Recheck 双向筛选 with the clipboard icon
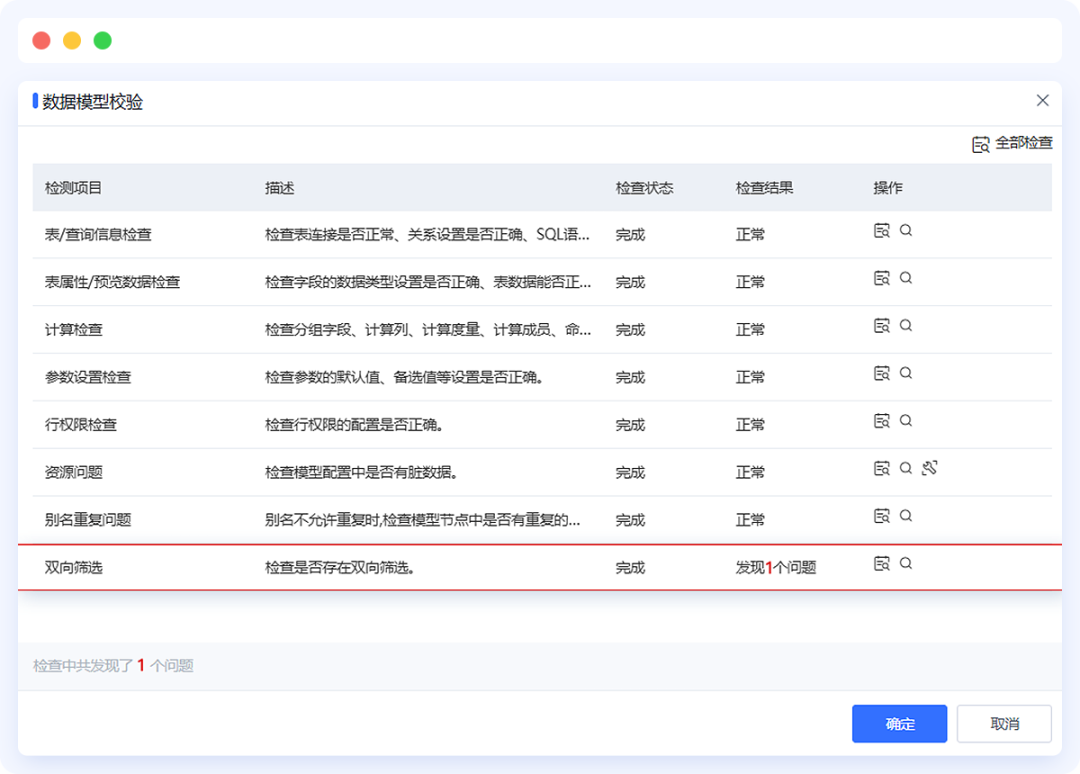The width and height of the screenshot is (1080, 774). (882, 562)
